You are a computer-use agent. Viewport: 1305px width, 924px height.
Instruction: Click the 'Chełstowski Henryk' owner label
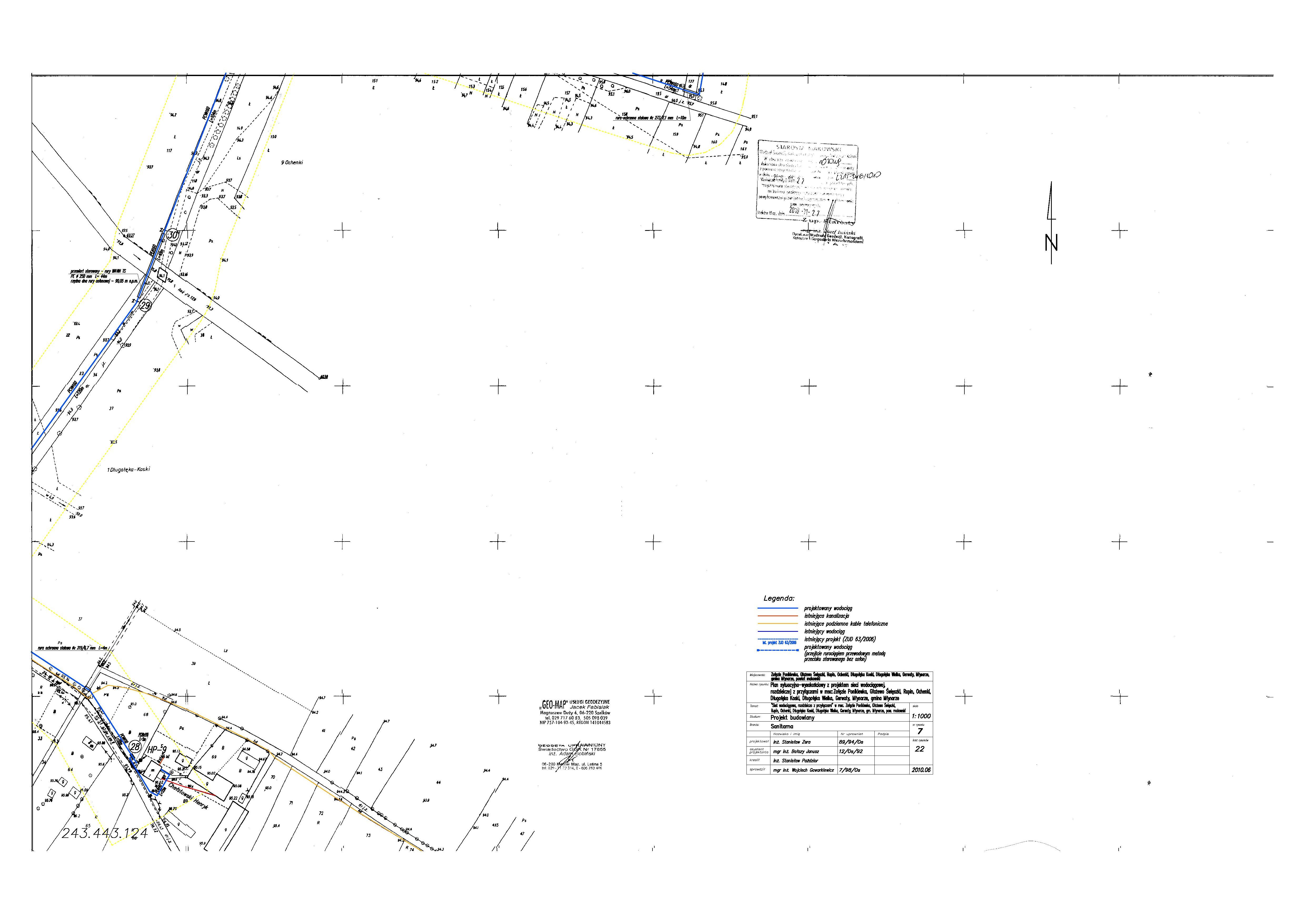188,797
